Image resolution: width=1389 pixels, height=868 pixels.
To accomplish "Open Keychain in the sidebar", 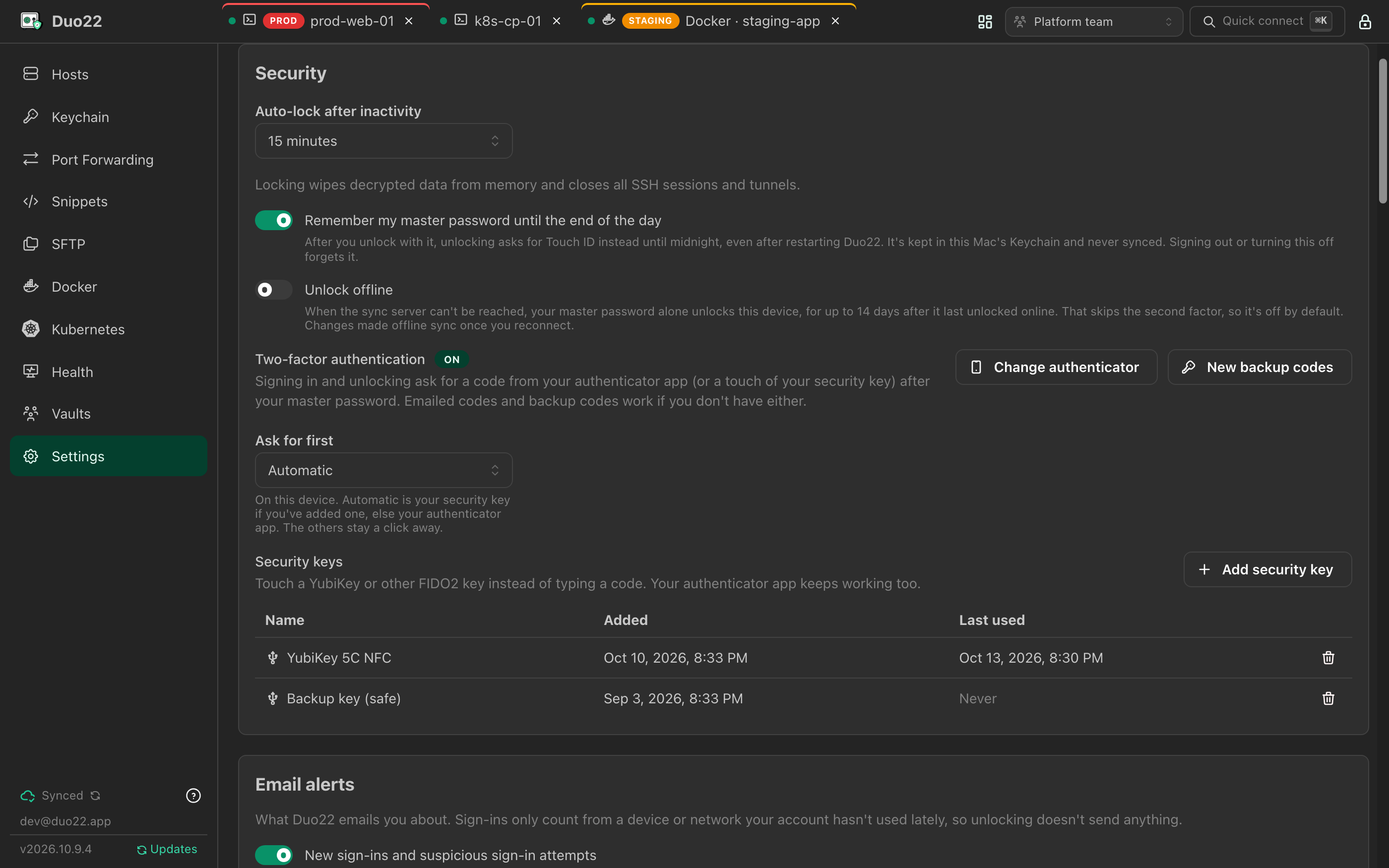I will click(109, 117).
